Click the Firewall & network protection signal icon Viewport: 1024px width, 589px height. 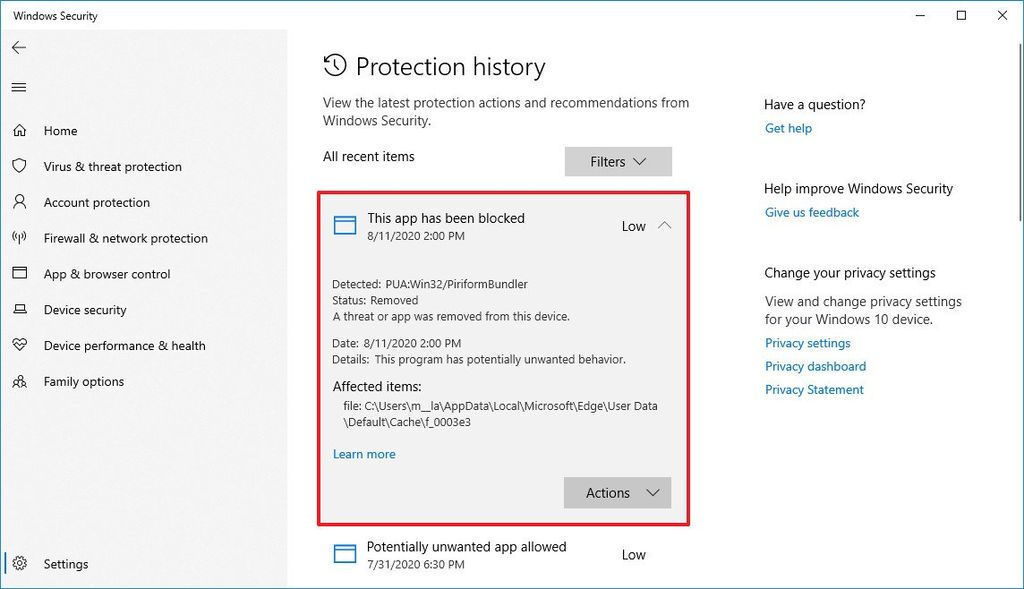pyautogui.click(x=19, y=238)
